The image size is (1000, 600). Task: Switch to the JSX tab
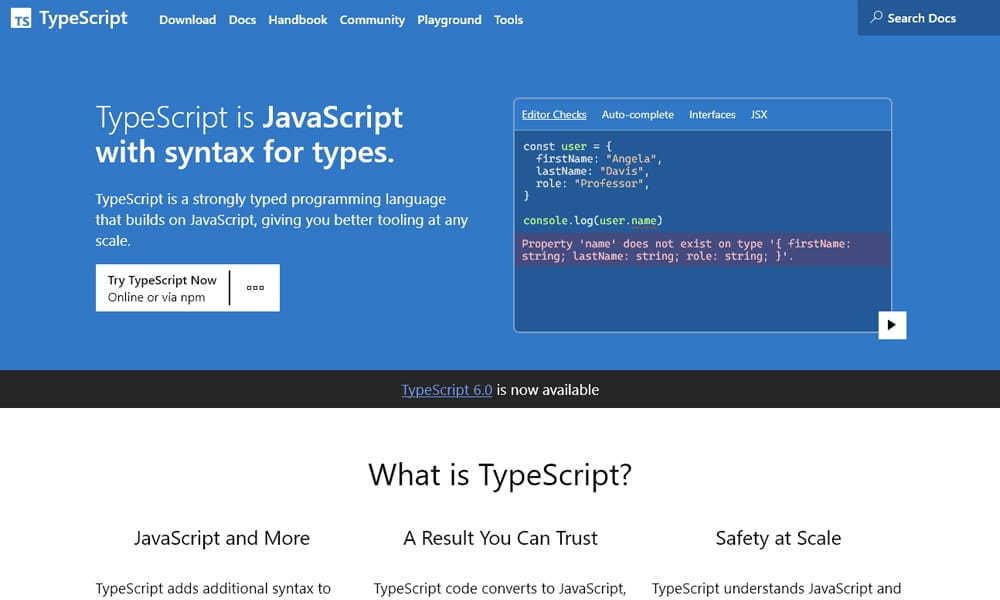tap(759, 115)
